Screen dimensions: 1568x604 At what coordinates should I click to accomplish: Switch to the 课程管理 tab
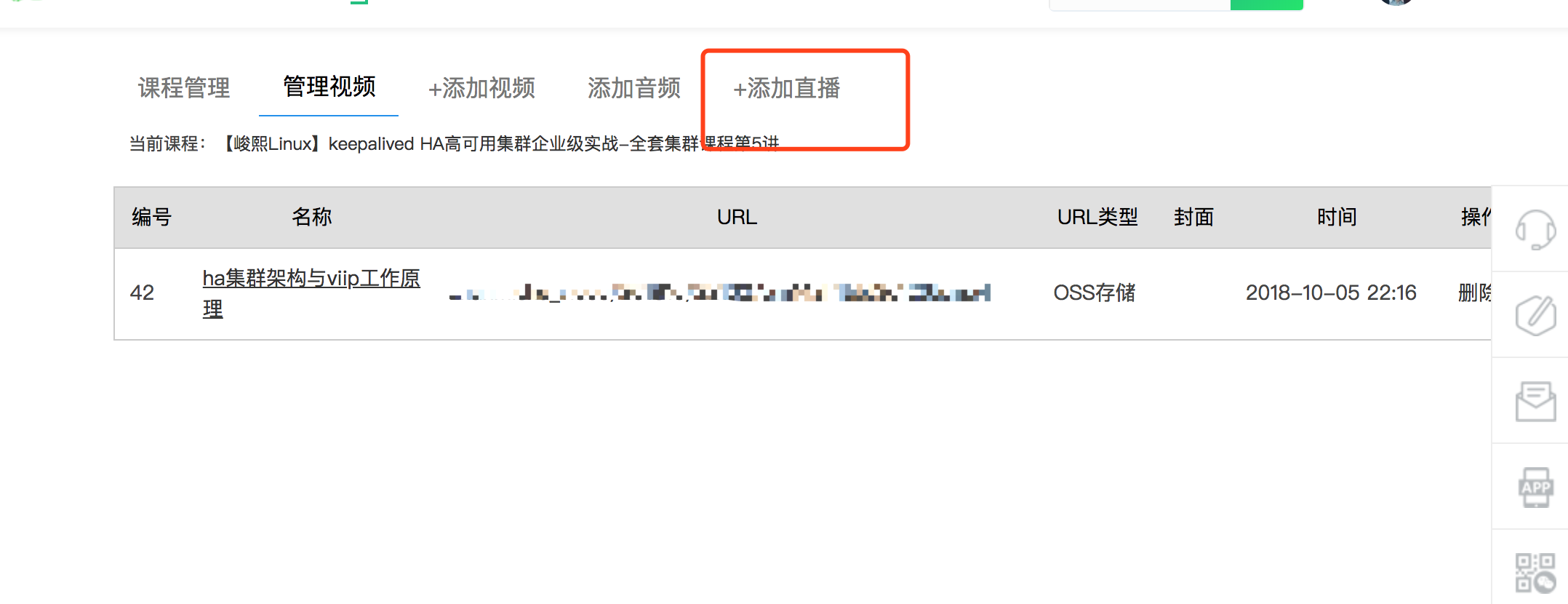coord(184,88)
